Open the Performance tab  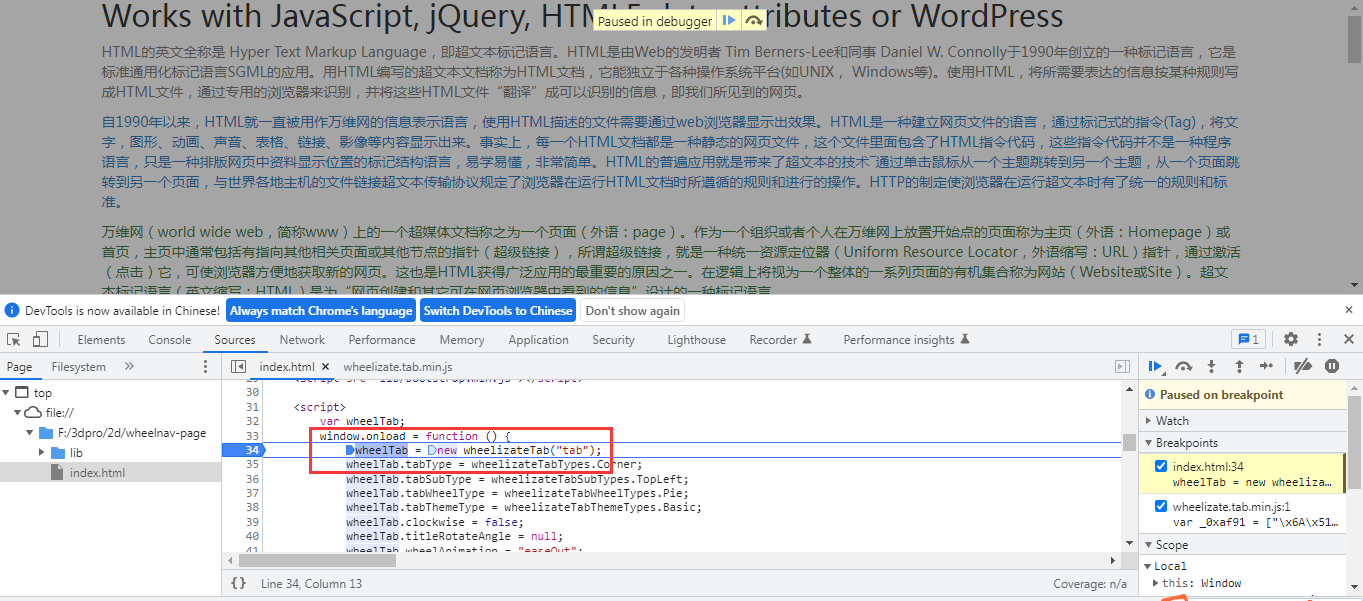(x=382, y=340)
